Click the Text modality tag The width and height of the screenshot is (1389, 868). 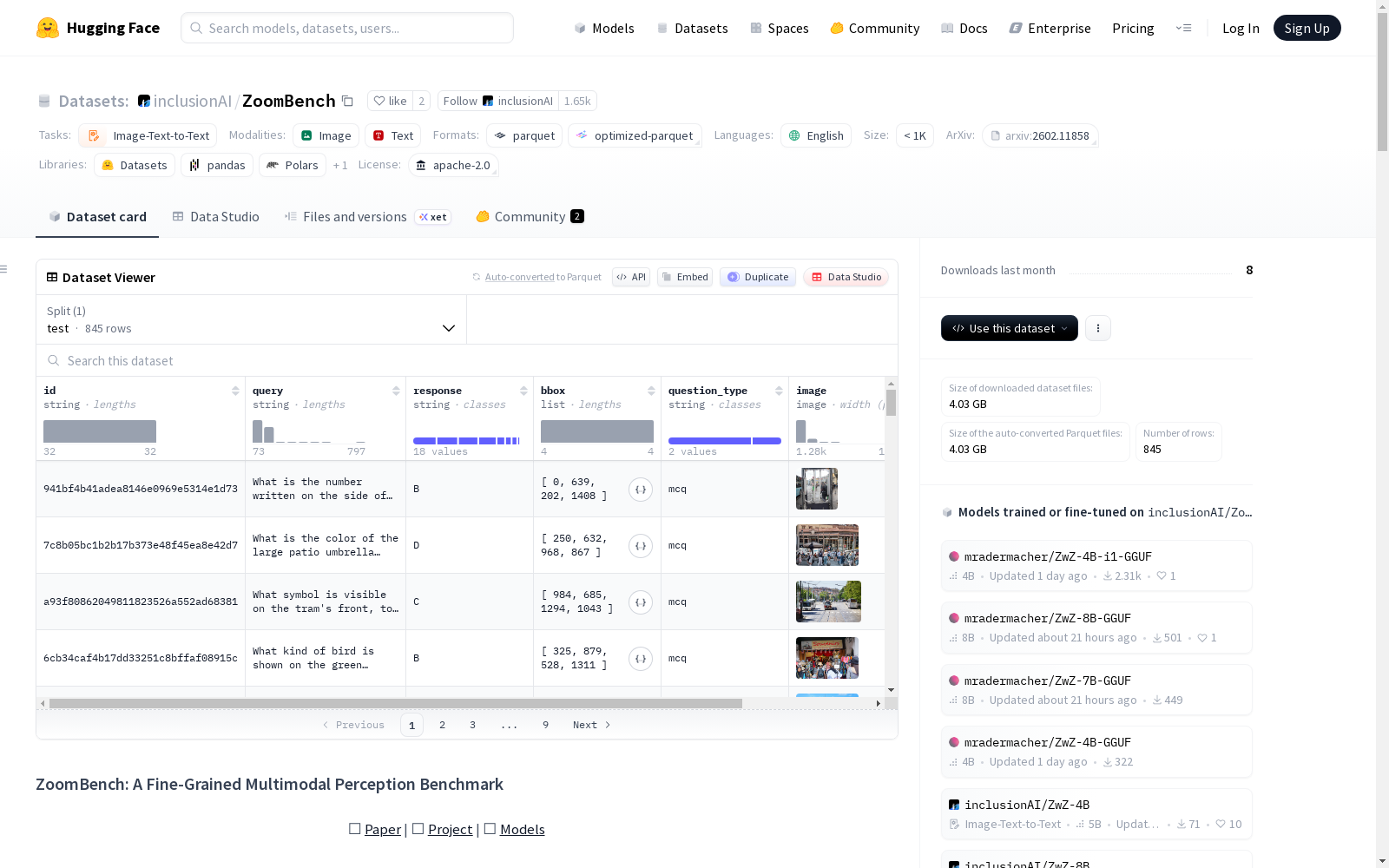coord(392,135)
